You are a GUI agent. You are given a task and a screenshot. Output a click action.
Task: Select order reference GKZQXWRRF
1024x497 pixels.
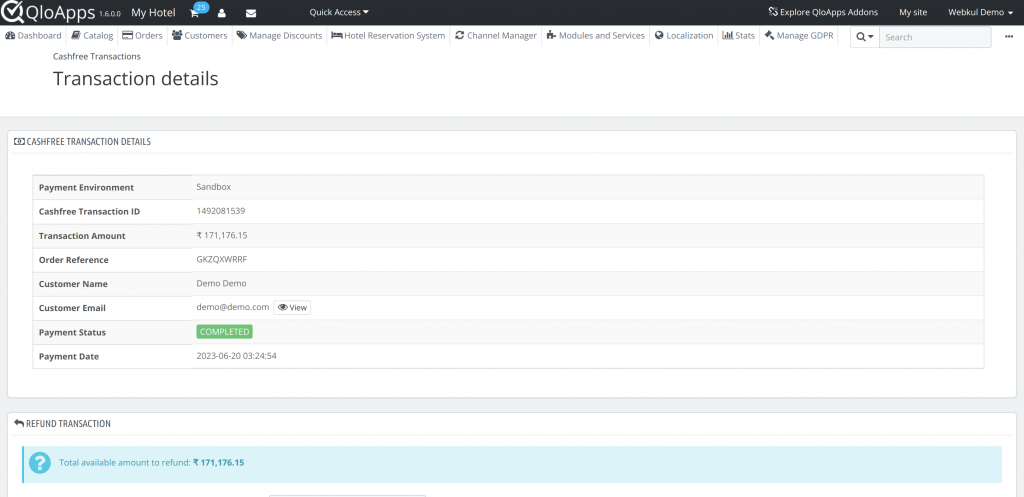pyautogui.click(x=222, y=259)
